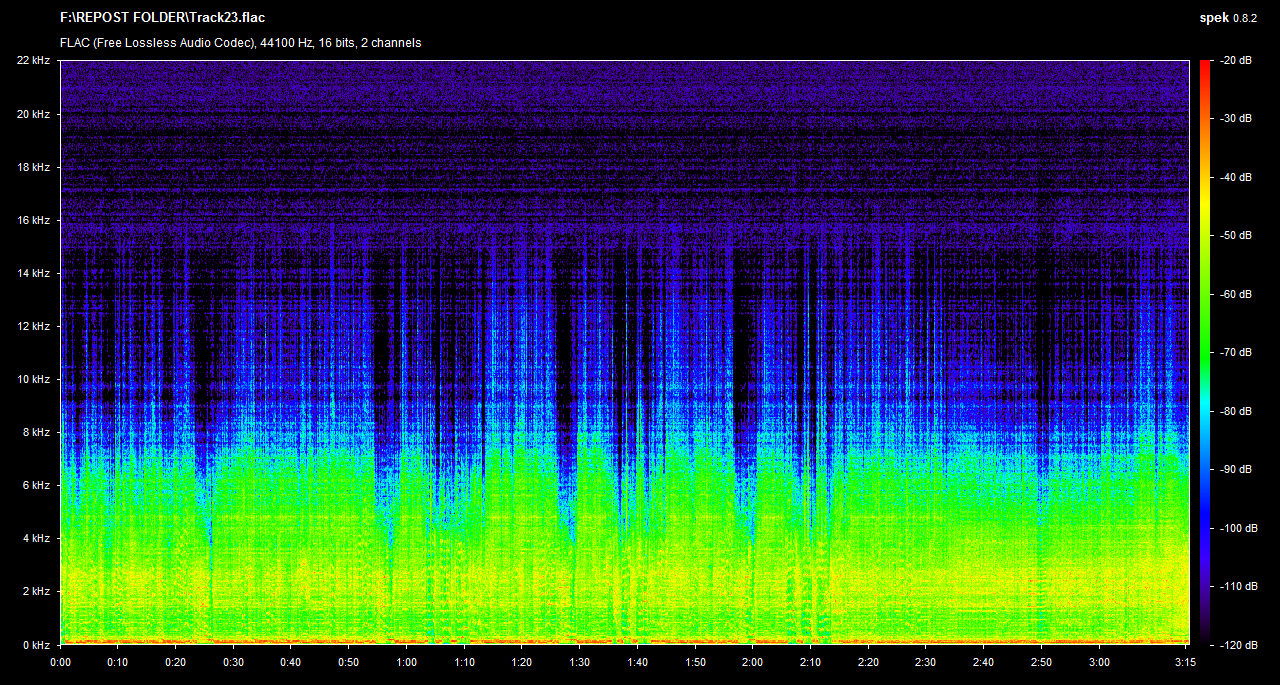
Task: Click the 1:00 time marker
Action: click(x=406, y=662)
